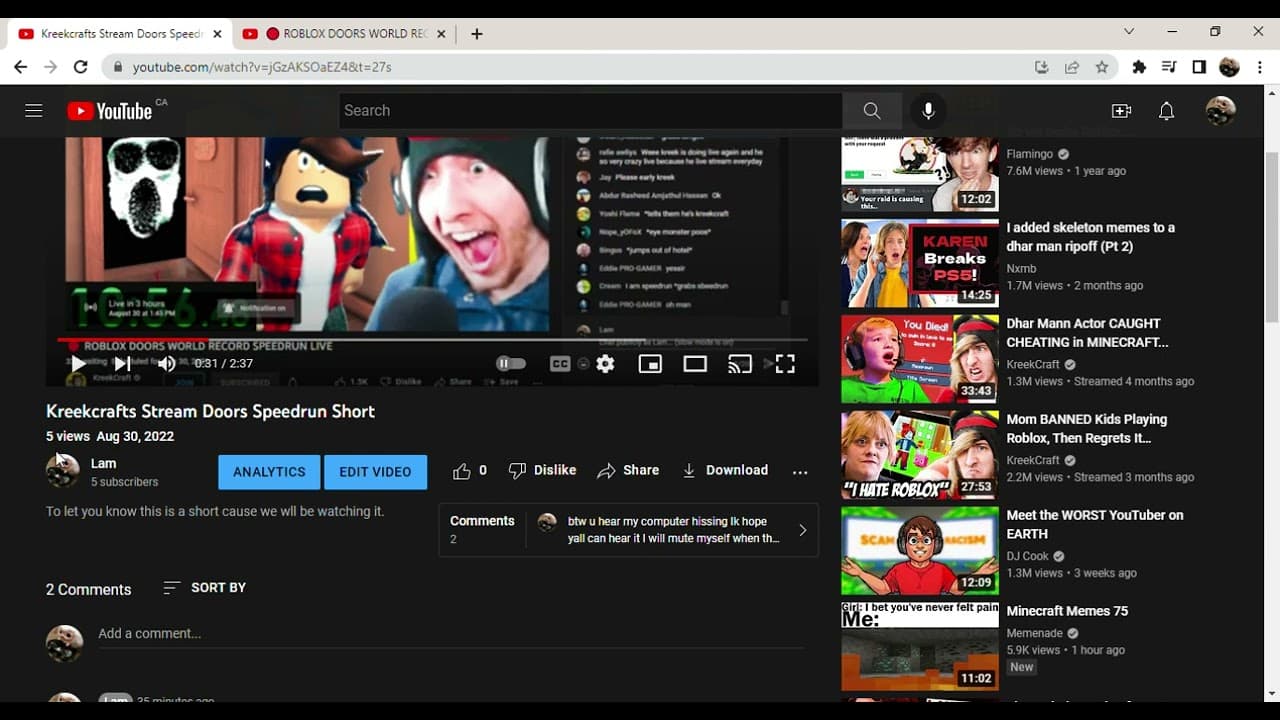Click the Dislike button
Image resolution: width=1280 pixels, height=720 pixels.
point(542,471)
